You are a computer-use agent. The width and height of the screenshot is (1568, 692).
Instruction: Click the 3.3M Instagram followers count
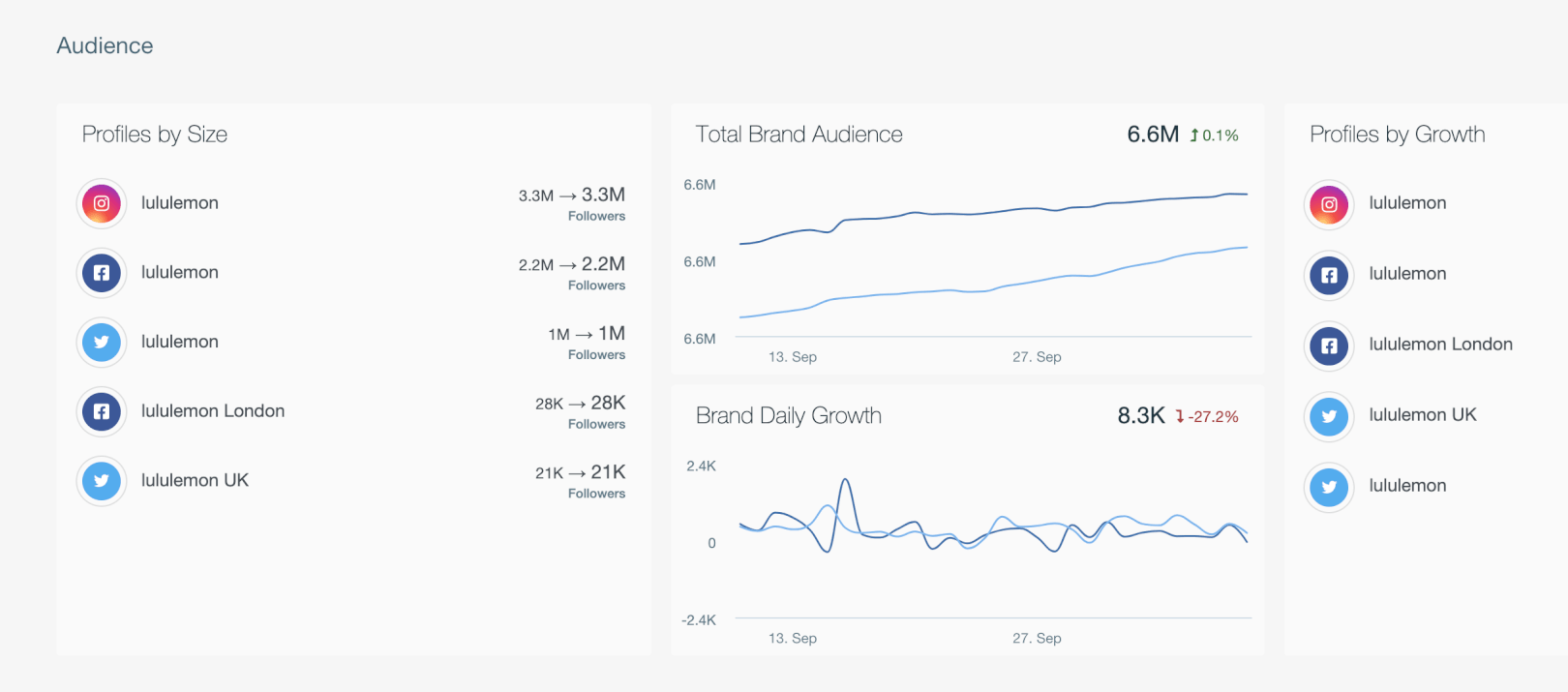[x=602, y=195]
